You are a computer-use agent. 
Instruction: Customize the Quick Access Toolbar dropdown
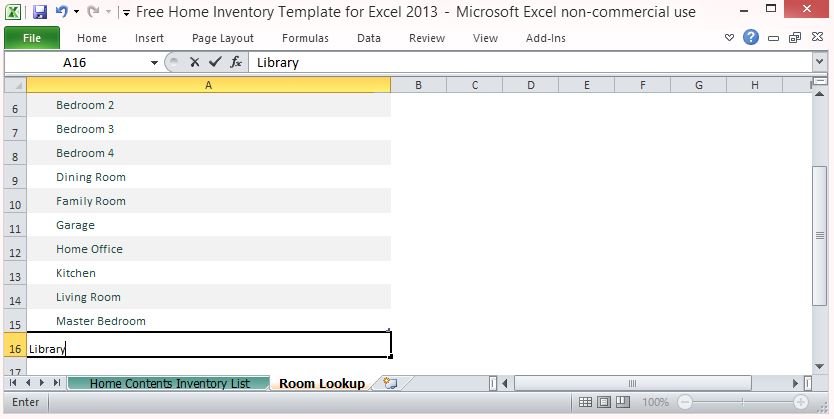(126, 12)
